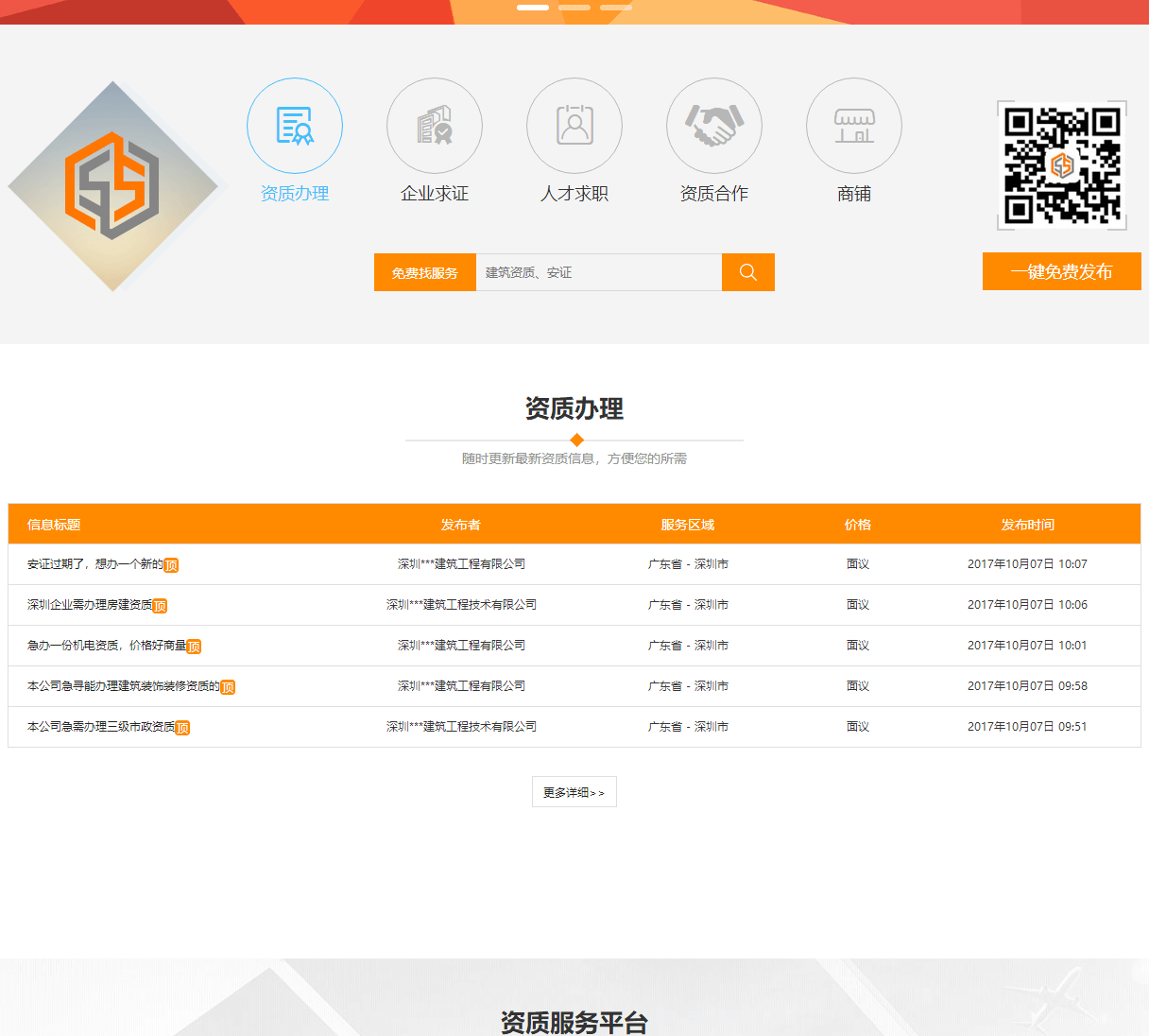The image size is (1149, 1036).
Task: Click the 资质合作 handshake icon
Action: pyautogui.click(x=713, y=125)
